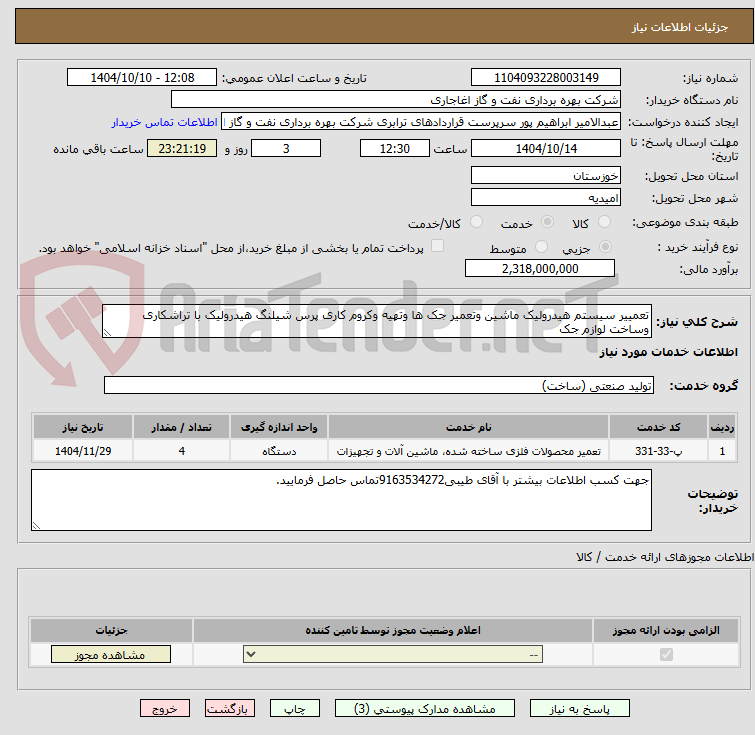Click the quantity cell showing 4
This screenshot has width=755, height=735.
[x=182, y=451]
